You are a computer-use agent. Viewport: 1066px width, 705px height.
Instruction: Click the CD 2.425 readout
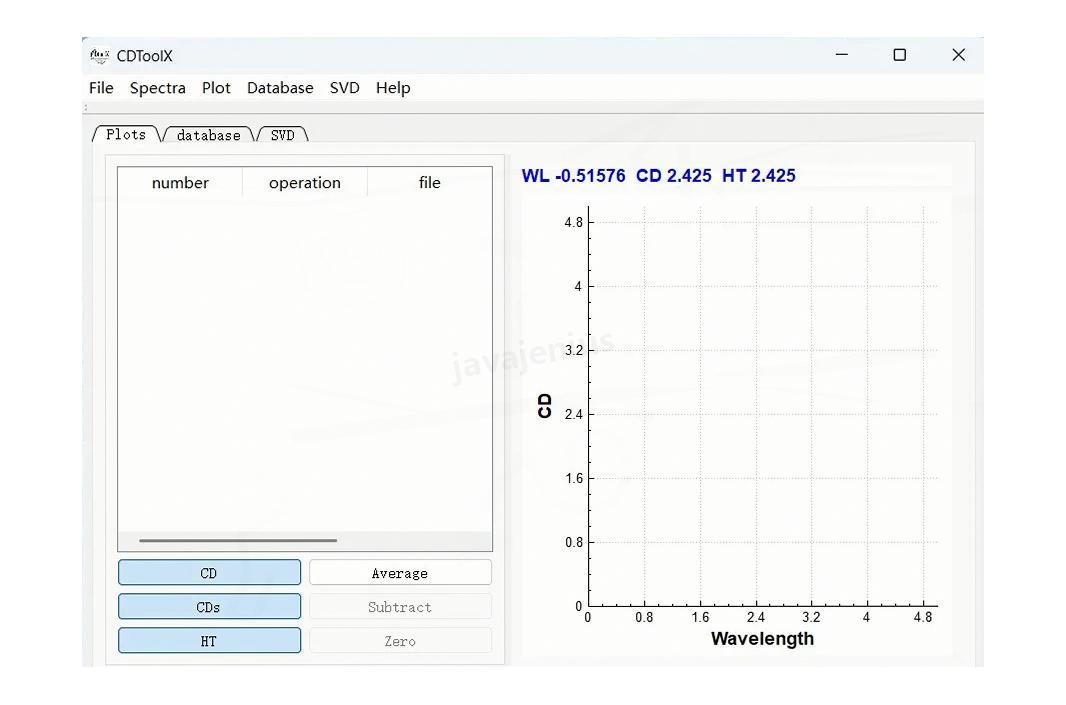pos(674,175)
